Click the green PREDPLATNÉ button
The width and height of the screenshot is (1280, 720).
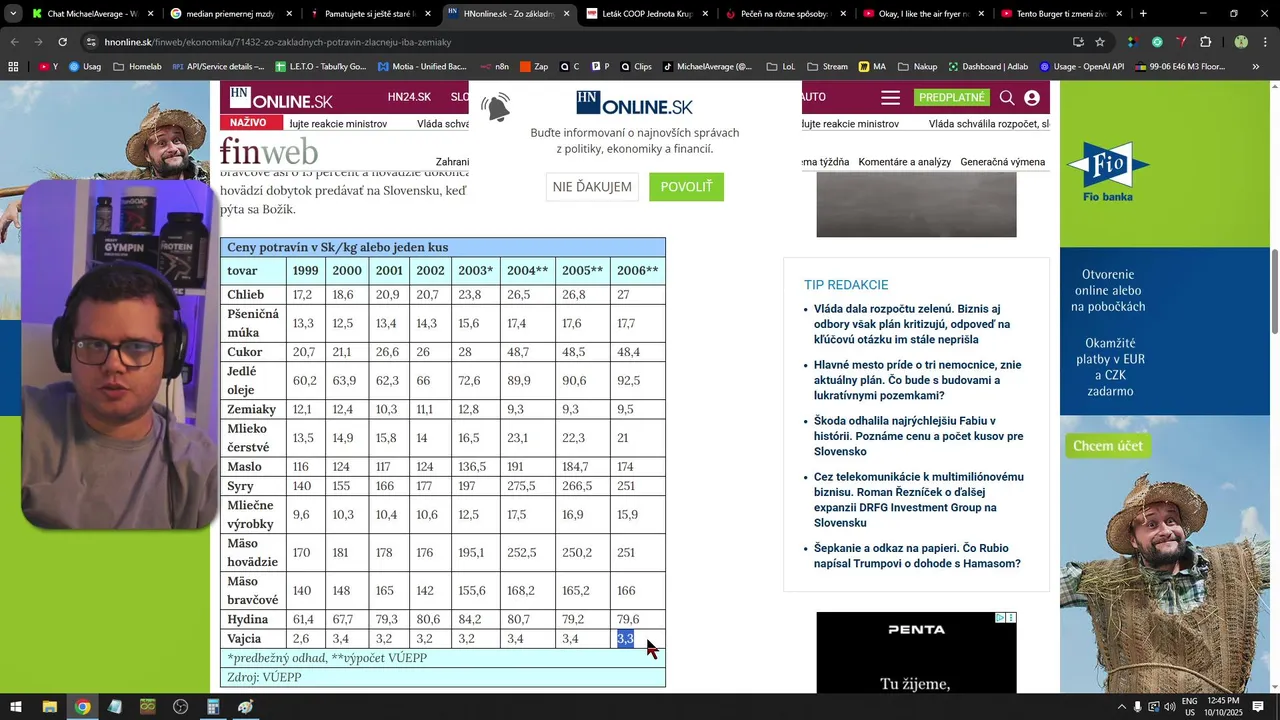click(x=952, y=97)
